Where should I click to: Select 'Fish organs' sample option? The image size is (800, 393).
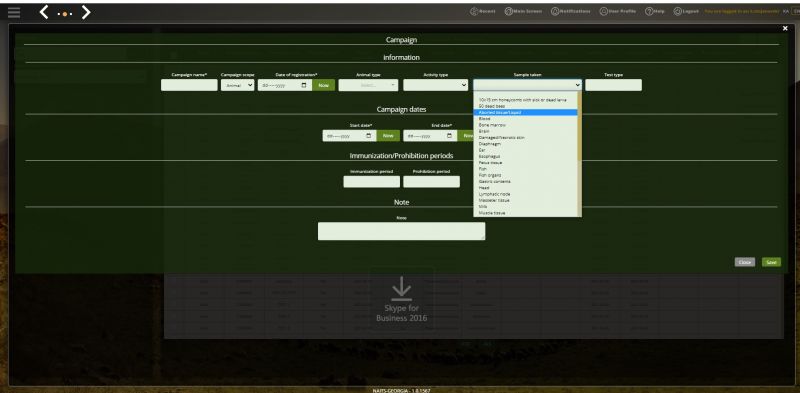526,175
